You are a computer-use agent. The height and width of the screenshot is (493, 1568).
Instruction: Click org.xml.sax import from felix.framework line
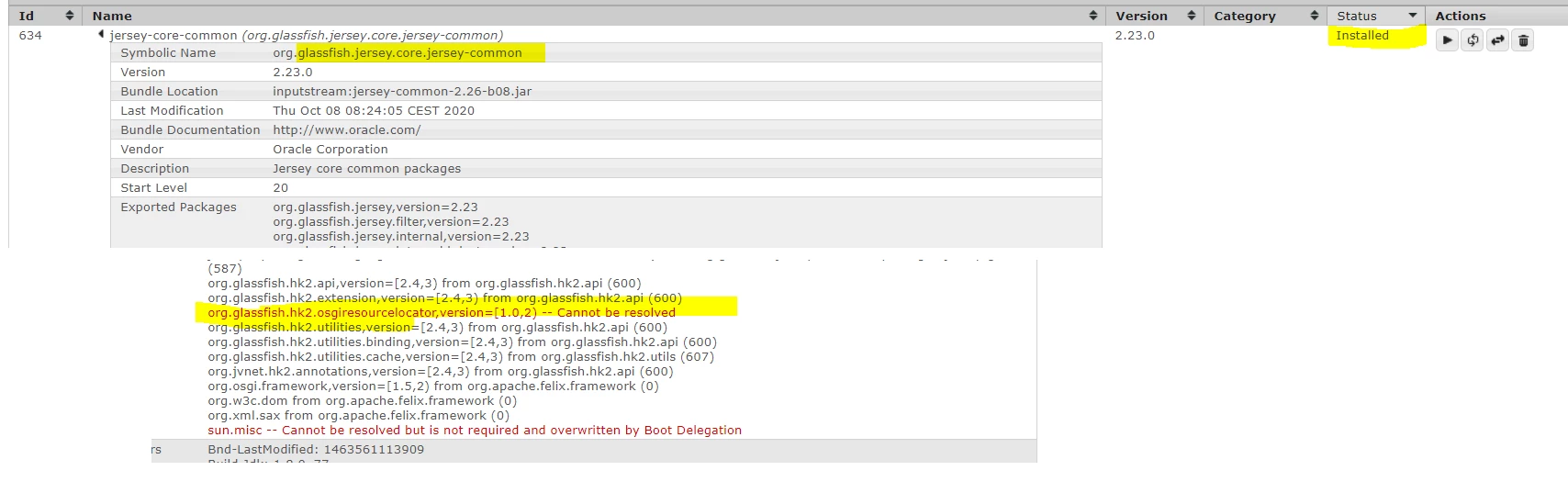[x=358, y=415]
